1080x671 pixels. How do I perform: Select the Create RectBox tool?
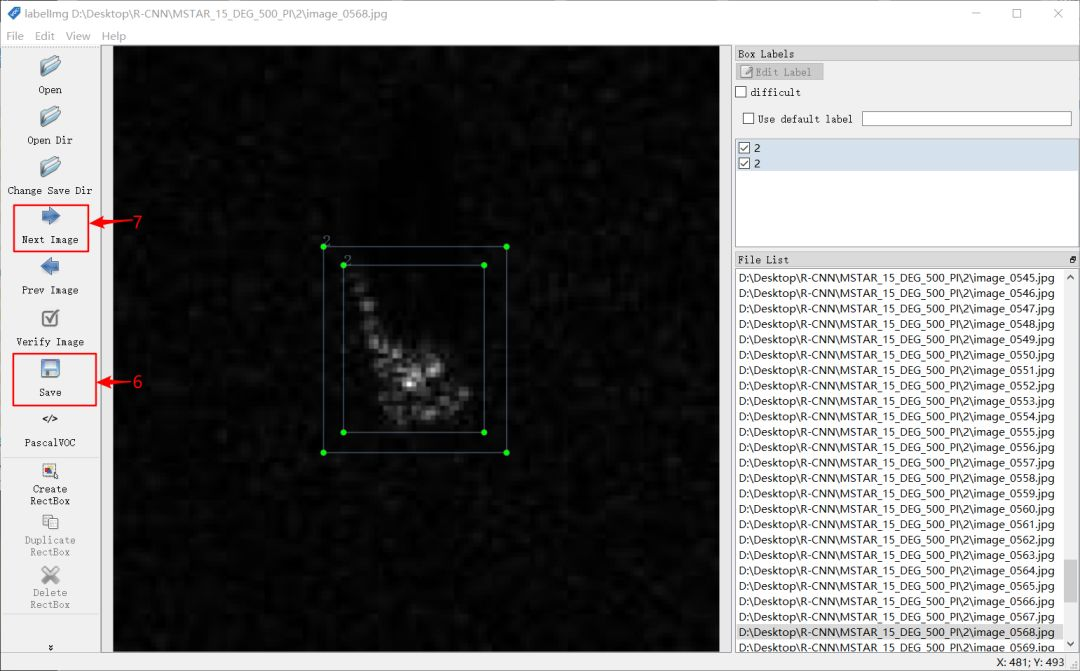coord(50,471)
